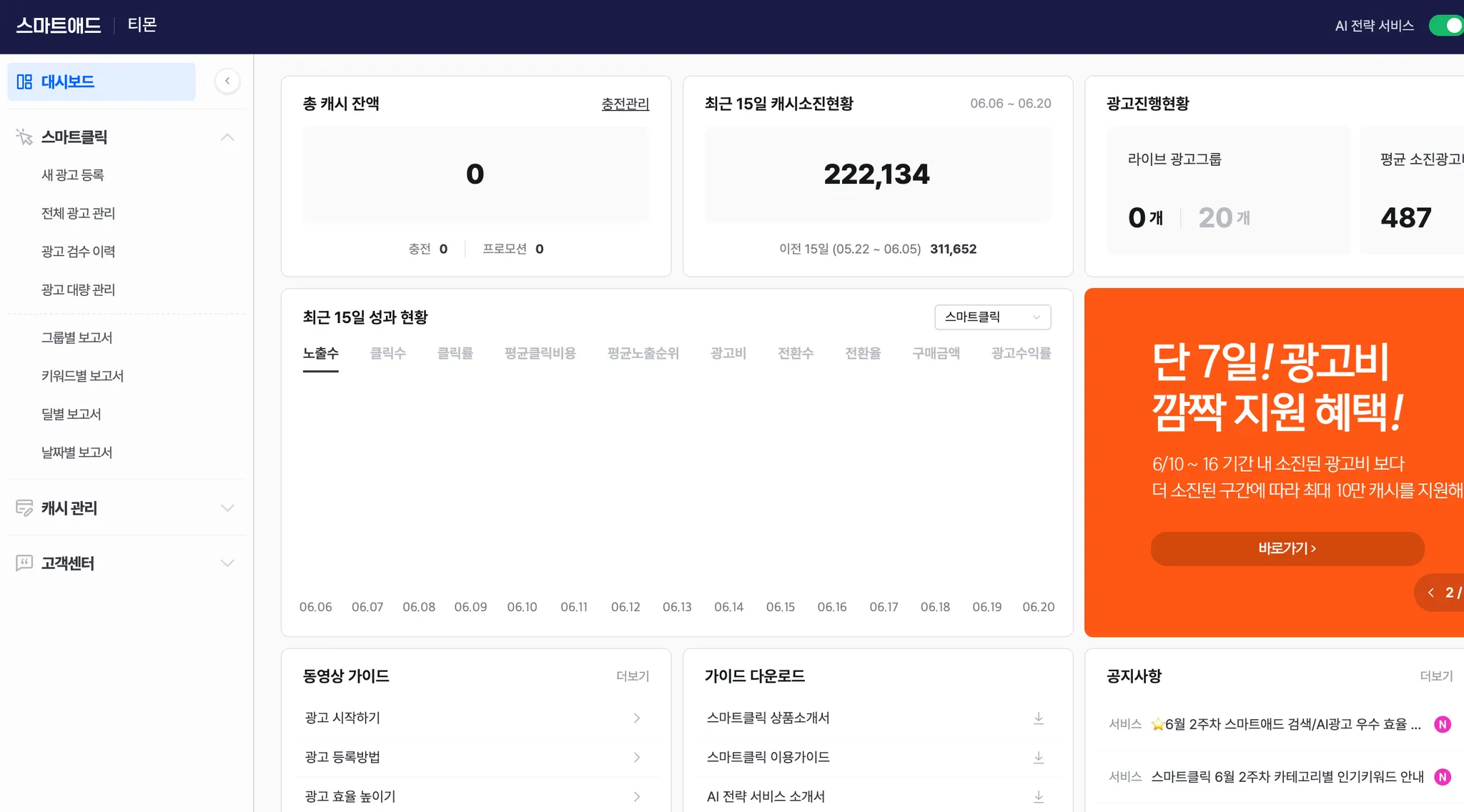Open notice about 6월 2주차 카테고리별 인기키워드
The height and width of the screenshot is (812, 1464).
click(1287, 777)
